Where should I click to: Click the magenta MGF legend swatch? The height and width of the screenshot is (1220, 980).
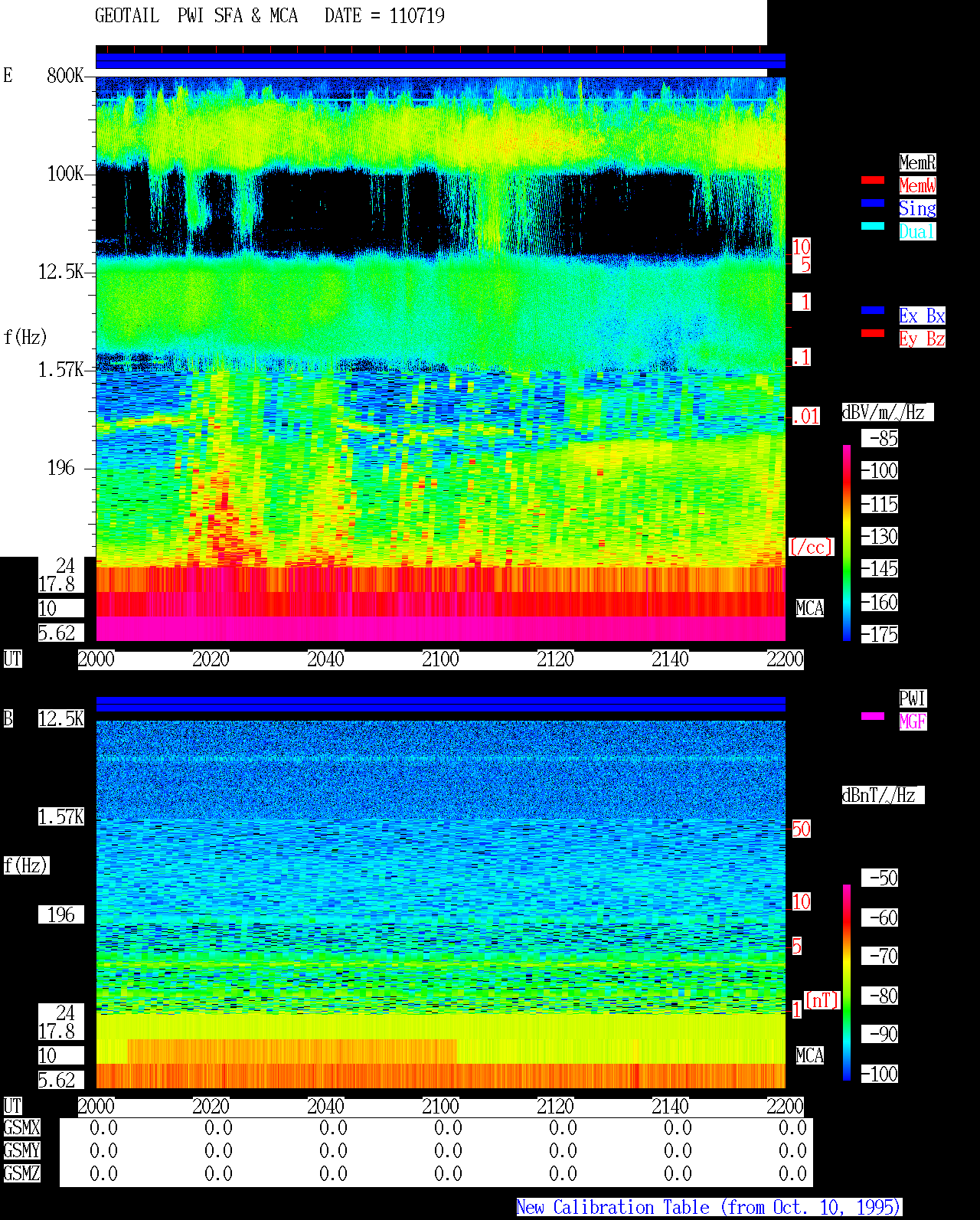click(873, 716)
